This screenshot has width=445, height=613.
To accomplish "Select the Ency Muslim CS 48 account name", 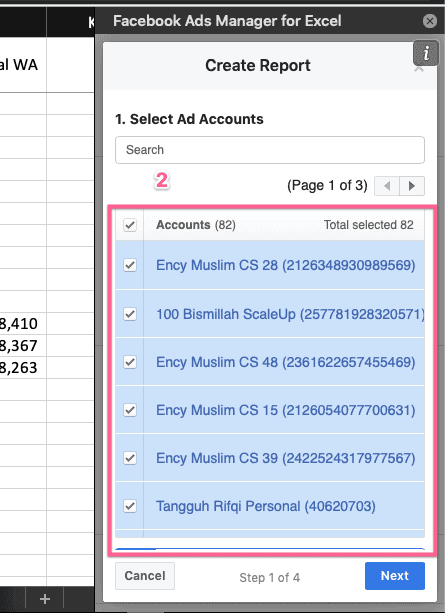I will [x=285, y=362].
